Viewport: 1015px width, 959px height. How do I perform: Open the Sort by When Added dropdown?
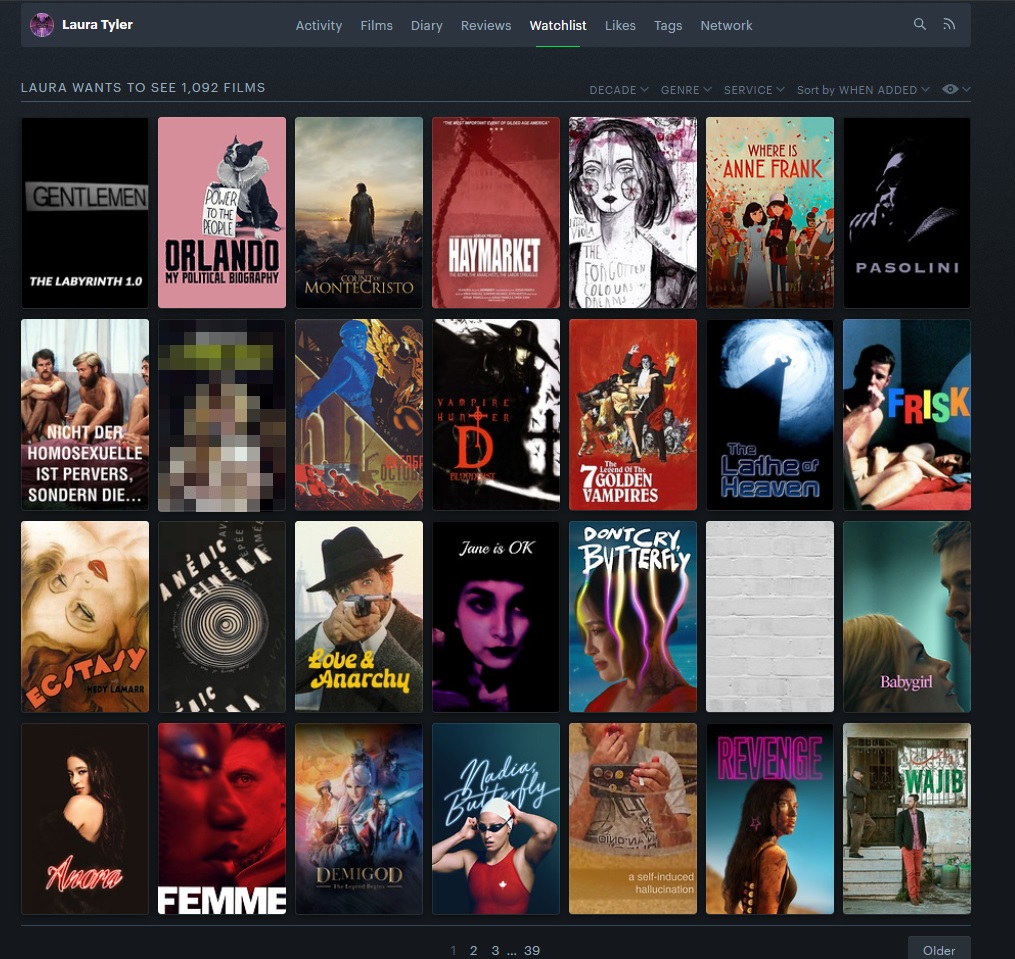[863, 90]
